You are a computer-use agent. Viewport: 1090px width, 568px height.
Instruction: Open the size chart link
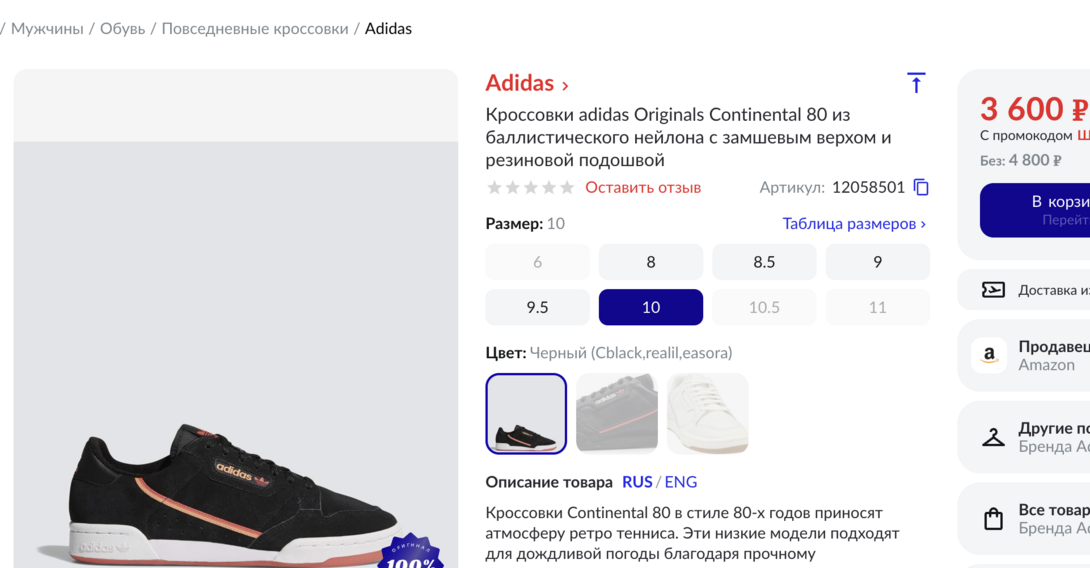click(854, 224)
